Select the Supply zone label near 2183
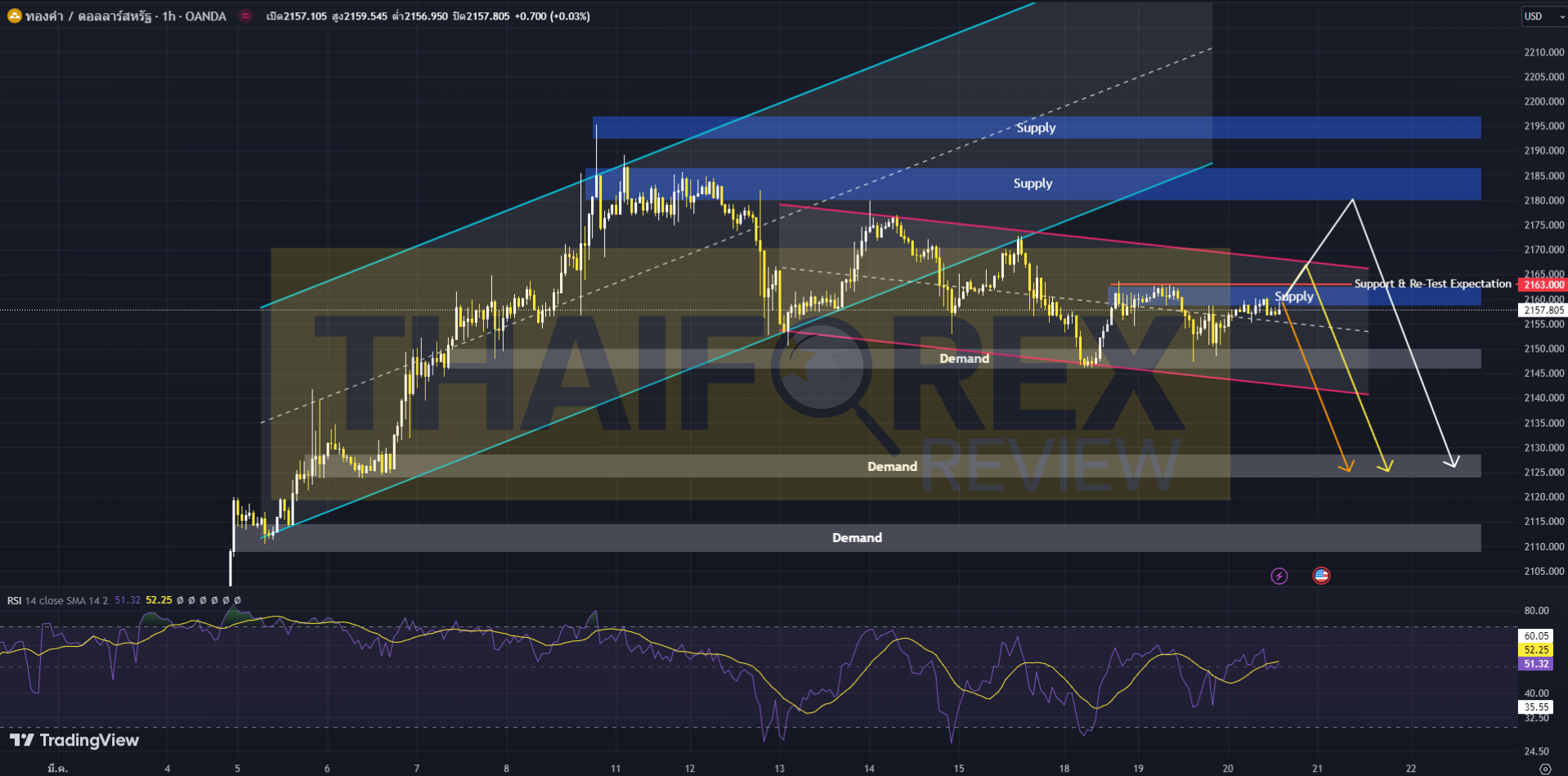 click(x=1033, y=183)
